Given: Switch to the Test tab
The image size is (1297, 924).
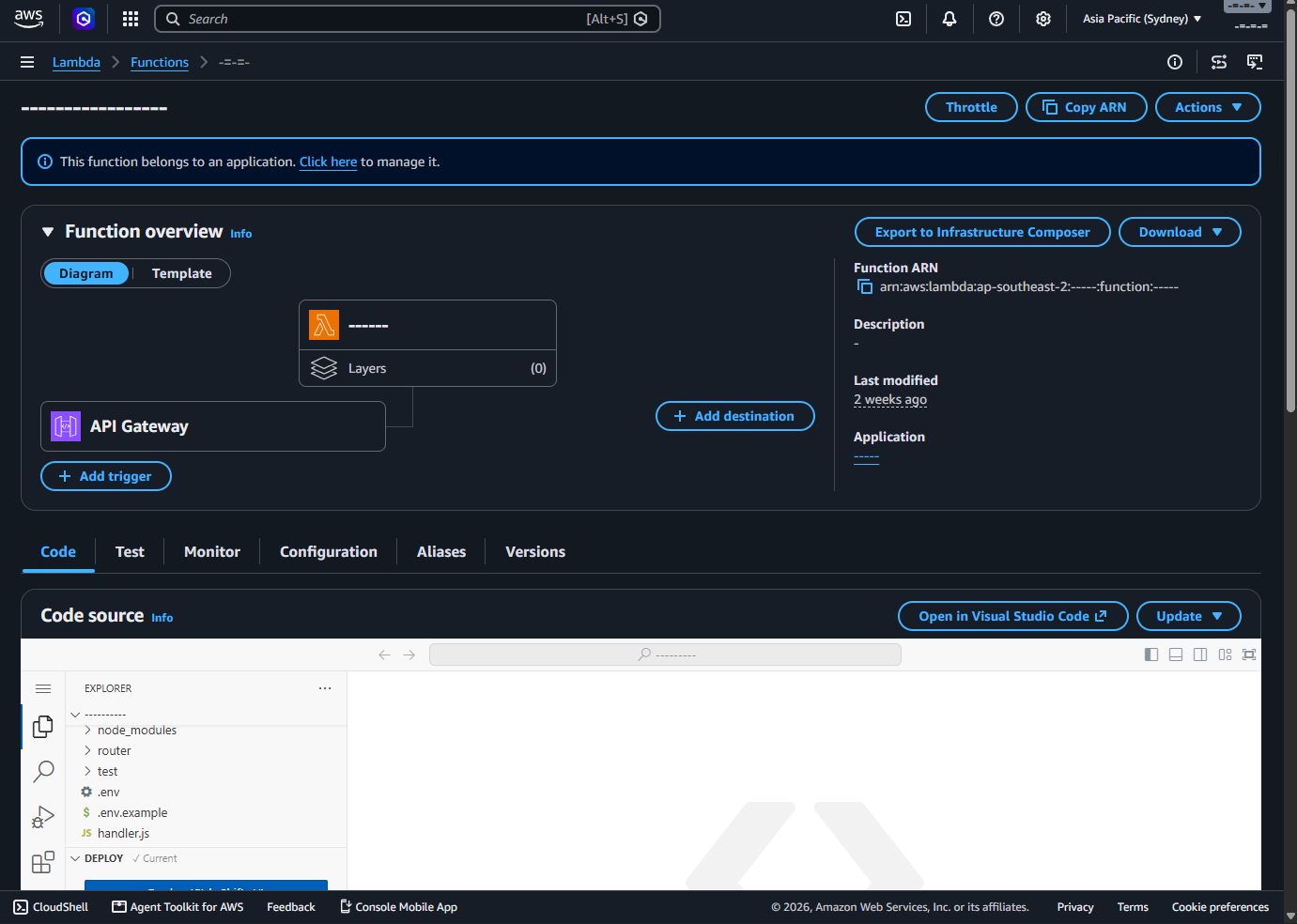Looking at the screenshot, I should (x=130, y=552).
